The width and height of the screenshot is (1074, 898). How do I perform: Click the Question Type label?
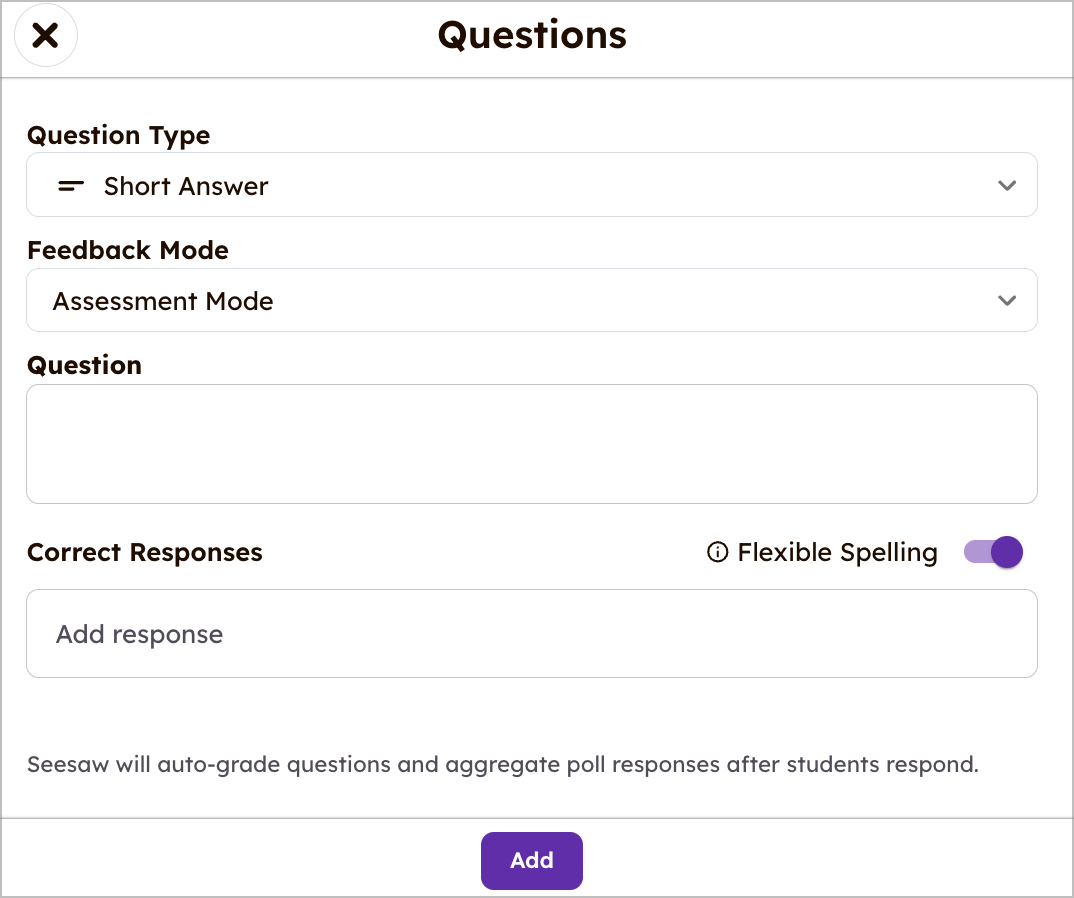(x=118, y=135)
